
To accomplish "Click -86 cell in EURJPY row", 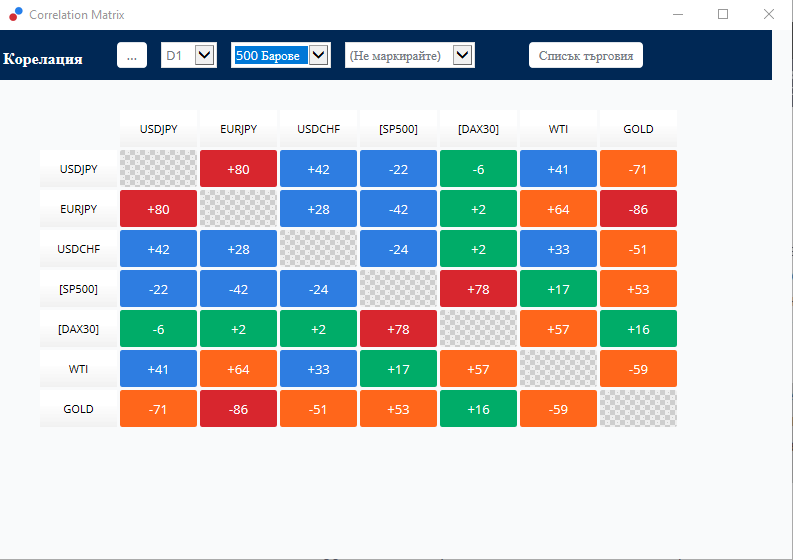I will [x=638, y=209].
